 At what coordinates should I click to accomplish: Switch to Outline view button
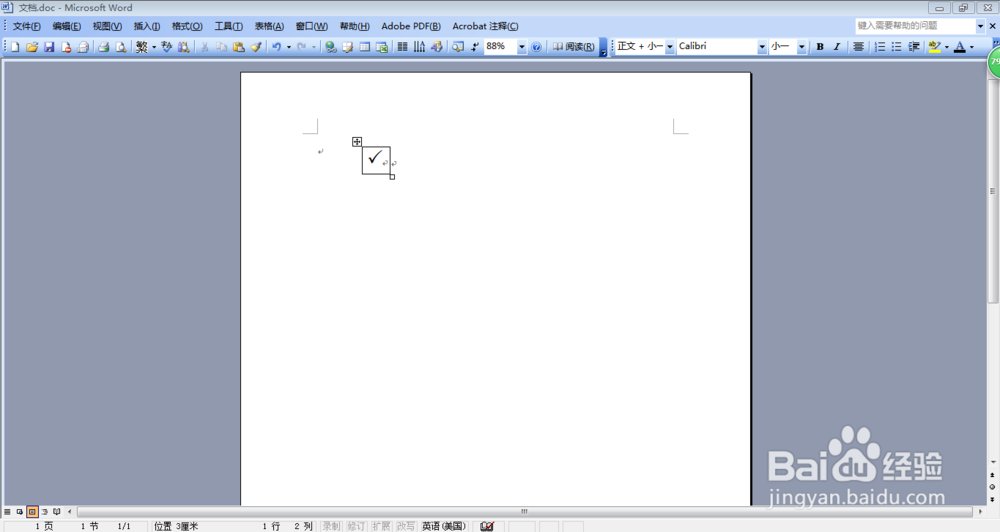click(x=44, y=512)
